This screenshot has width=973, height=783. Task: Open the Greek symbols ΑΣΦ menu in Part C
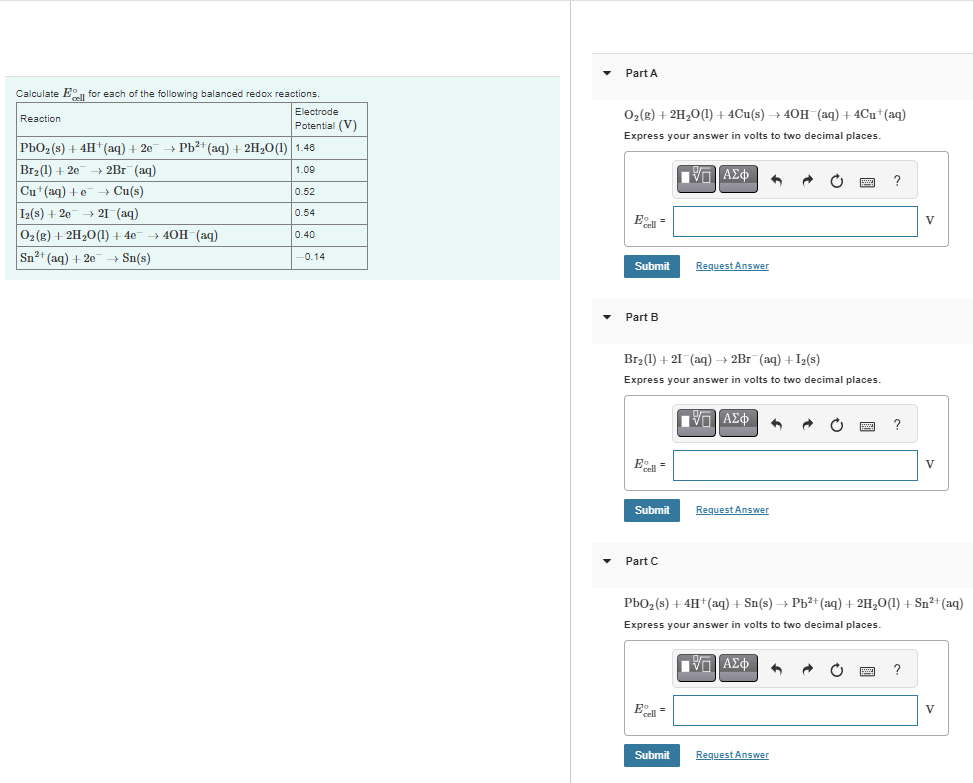coord(737,667)
